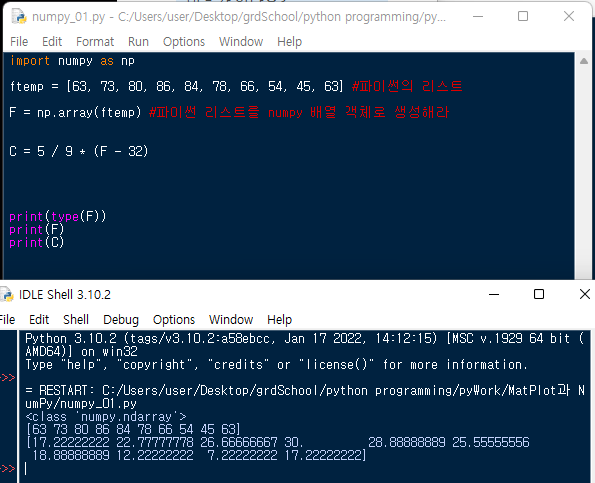This screenshot has height=483, width=595.
Task: Click the shell input line at bottom prompt
Action: tap(304, 469)
